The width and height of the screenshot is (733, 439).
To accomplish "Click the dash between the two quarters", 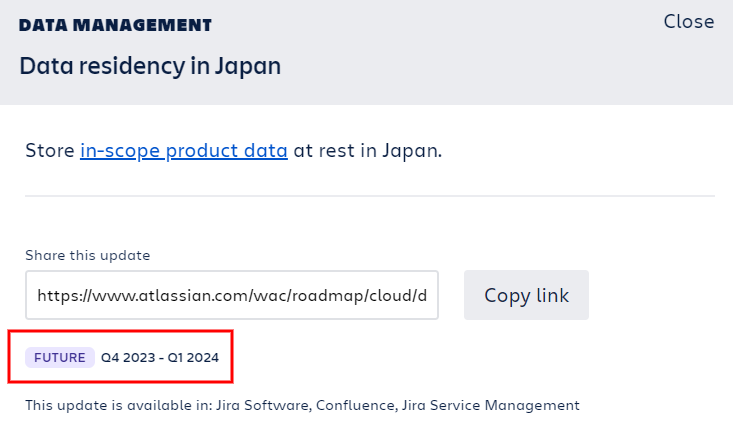I will click(x=161, y=358).
